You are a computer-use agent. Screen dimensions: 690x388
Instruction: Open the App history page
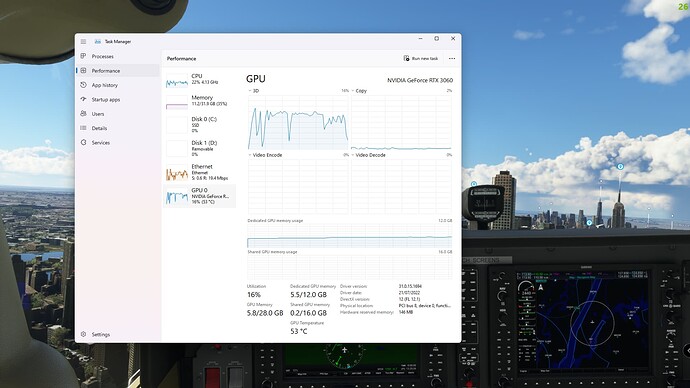(117, 85)
